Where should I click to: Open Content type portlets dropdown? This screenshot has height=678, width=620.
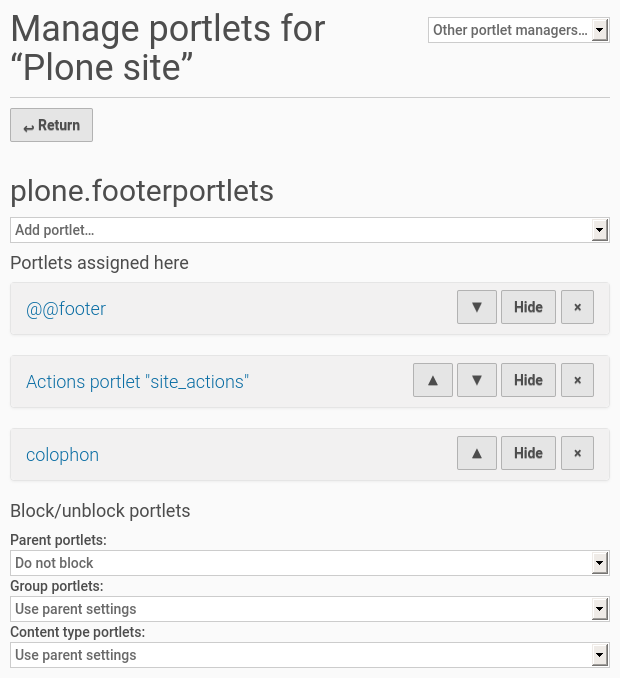pyautogui.click(x=309, y=655)
